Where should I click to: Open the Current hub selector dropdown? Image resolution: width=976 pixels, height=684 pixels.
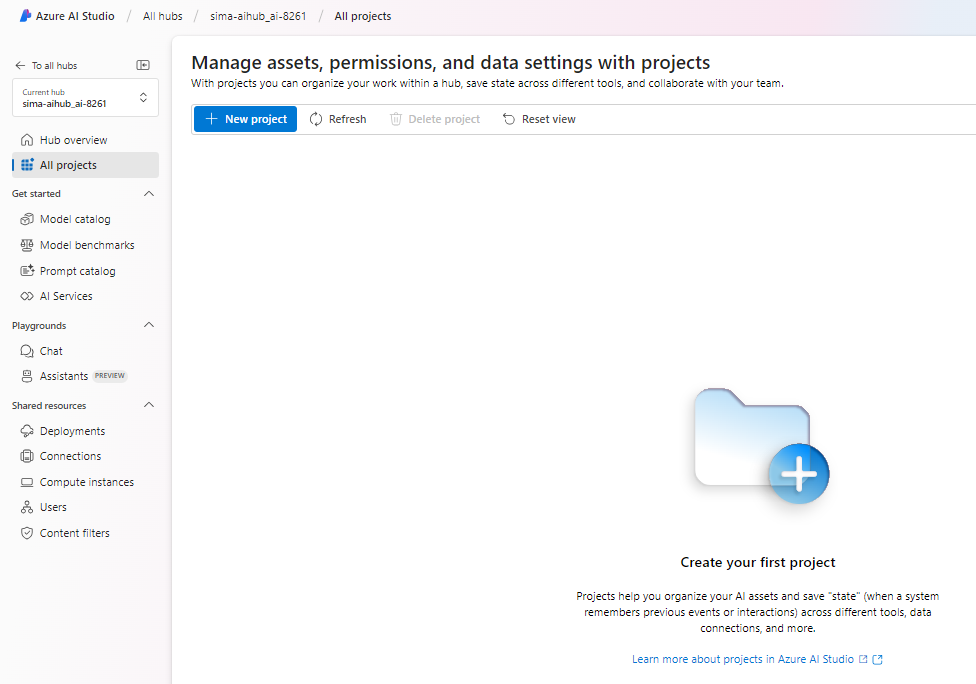85,98
